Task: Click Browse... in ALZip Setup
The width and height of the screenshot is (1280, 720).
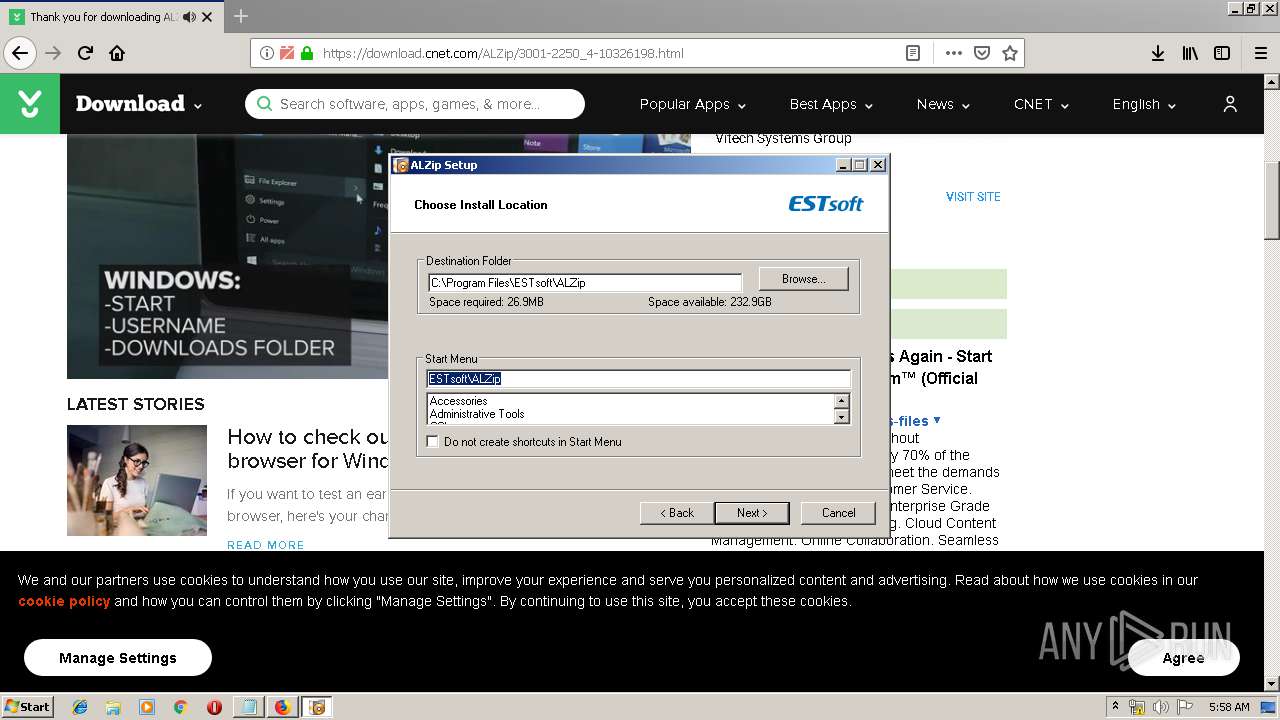Action: [x=803, y=279]
